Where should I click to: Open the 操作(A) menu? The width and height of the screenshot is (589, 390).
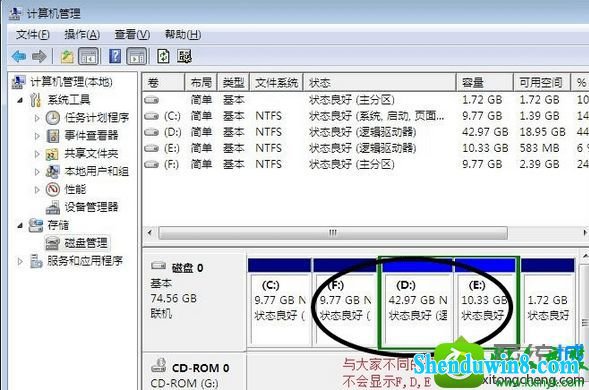tap(82, 35)
